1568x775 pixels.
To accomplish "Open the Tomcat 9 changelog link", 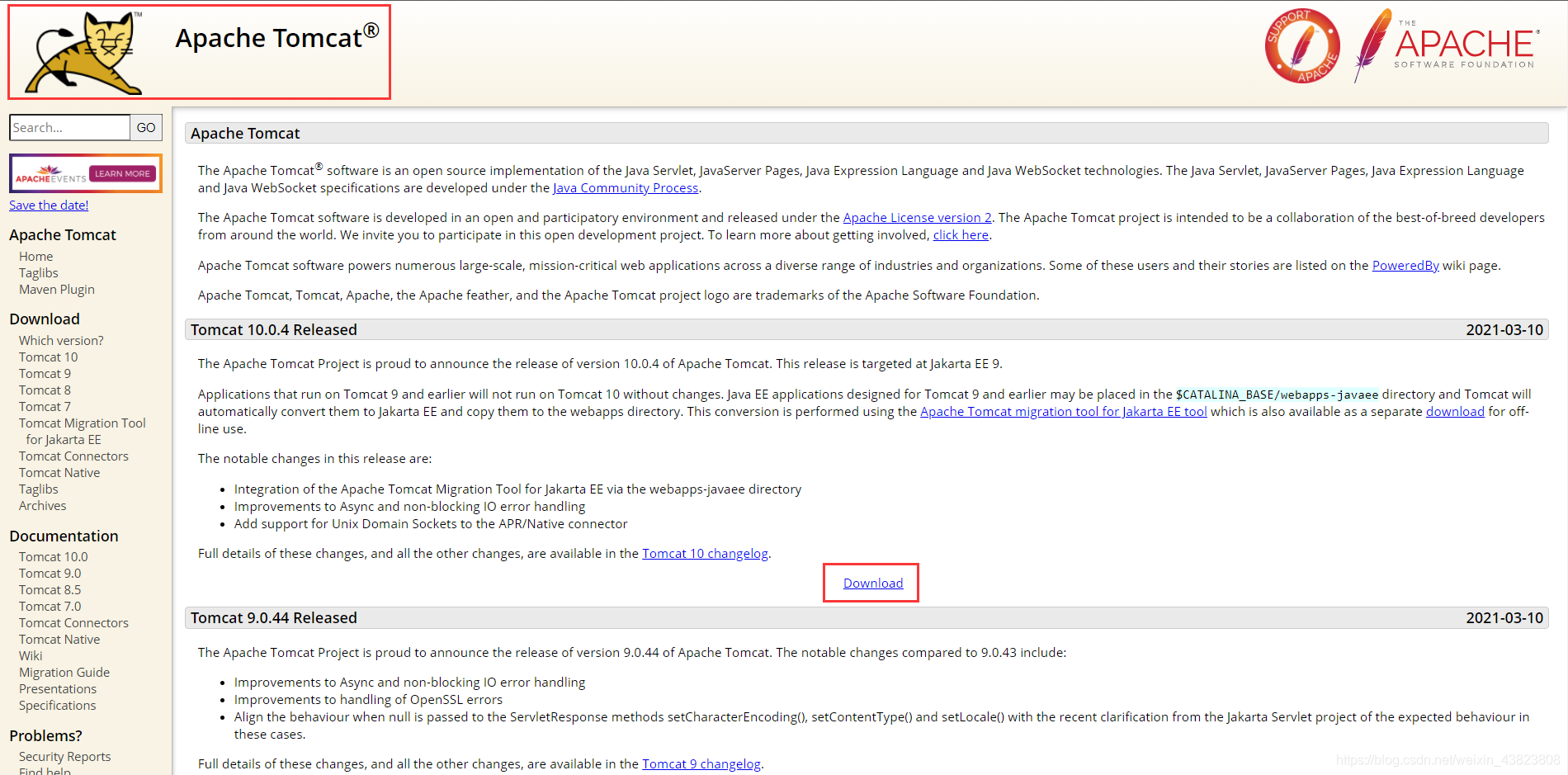I will click(x=701, y=764).
